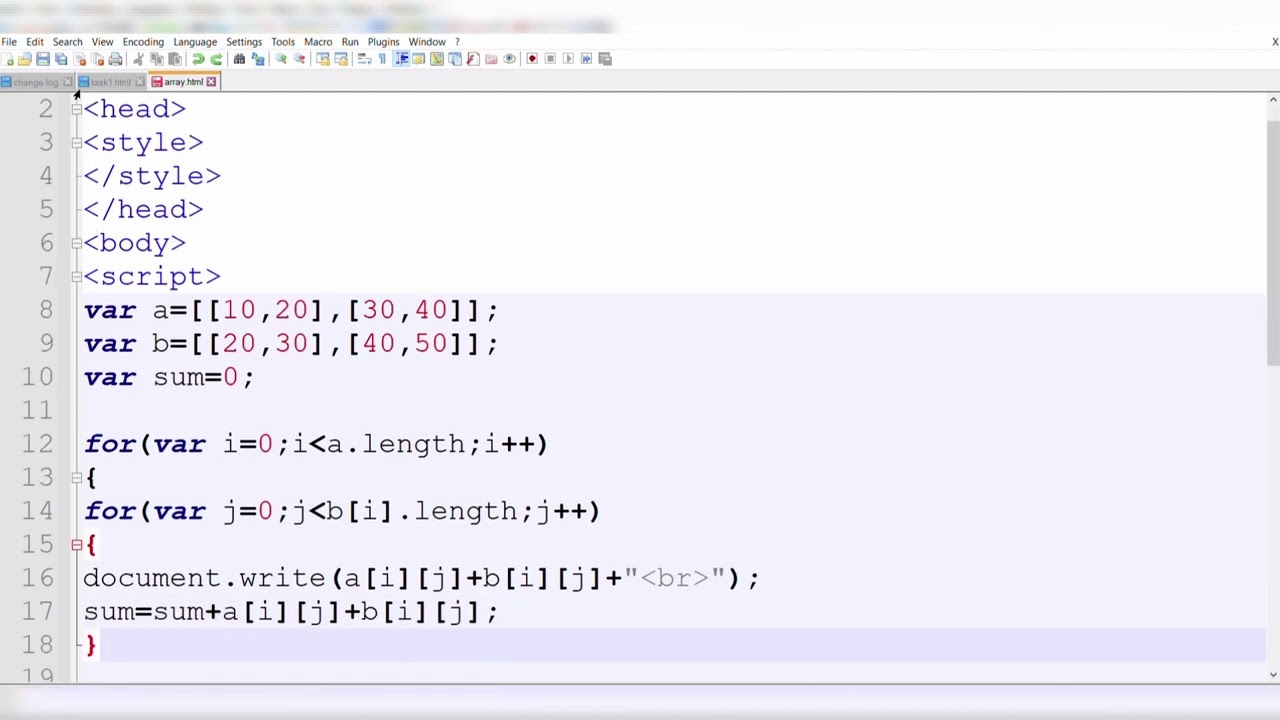Click the Close document toolbar icon

click(x=80, y=59)
